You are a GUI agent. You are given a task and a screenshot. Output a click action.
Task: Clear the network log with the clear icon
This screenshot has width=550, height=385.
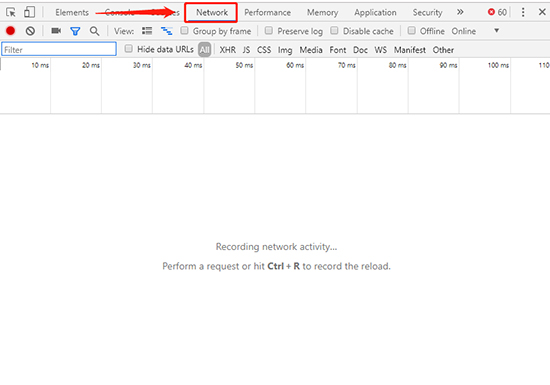point(30,31)
